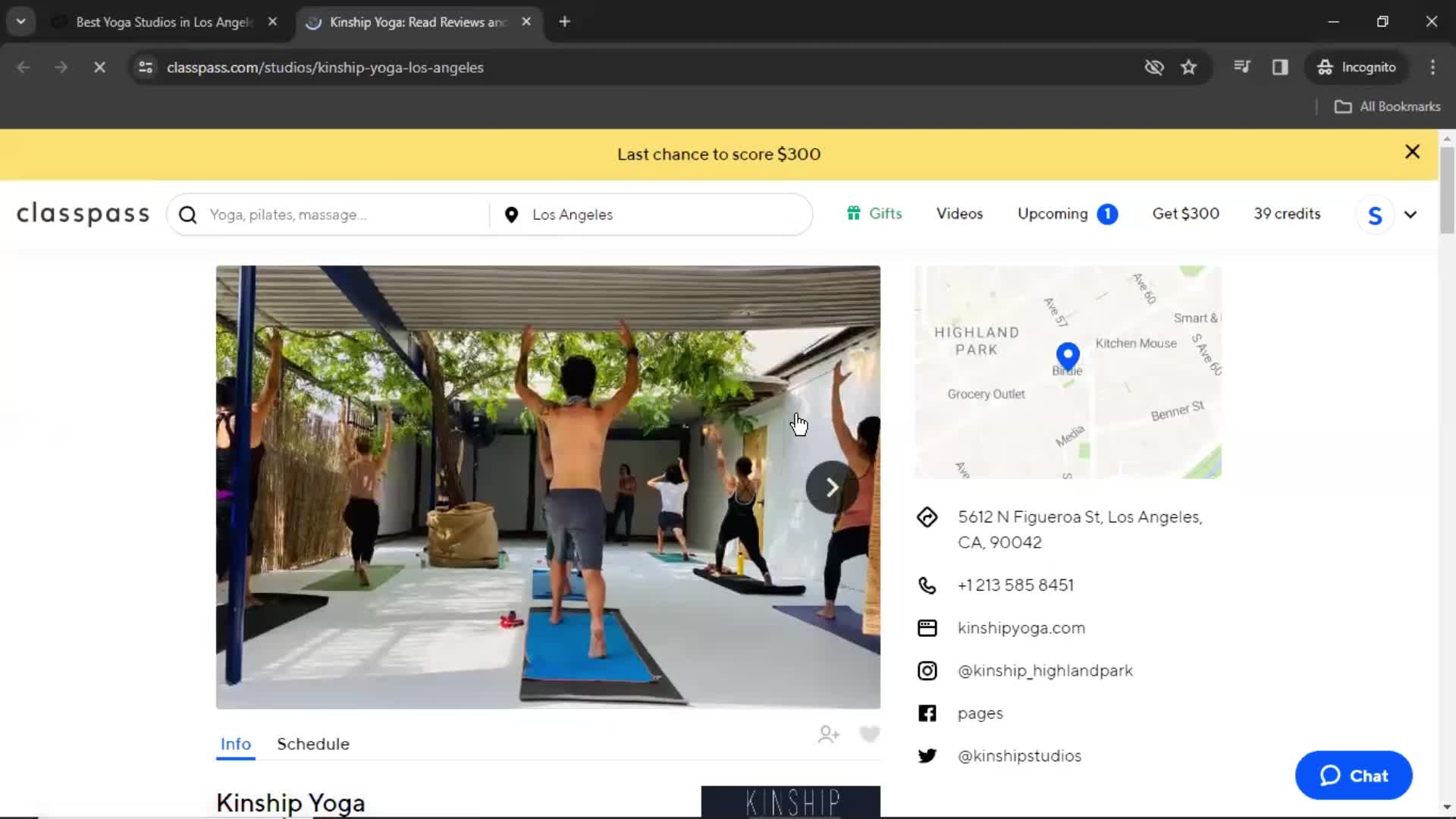Focus the Yoga, pilates, massage search field
Image resolution: width=1456 pixels, height=819 pixels.
pyautogui.click(x=345, y=215)
